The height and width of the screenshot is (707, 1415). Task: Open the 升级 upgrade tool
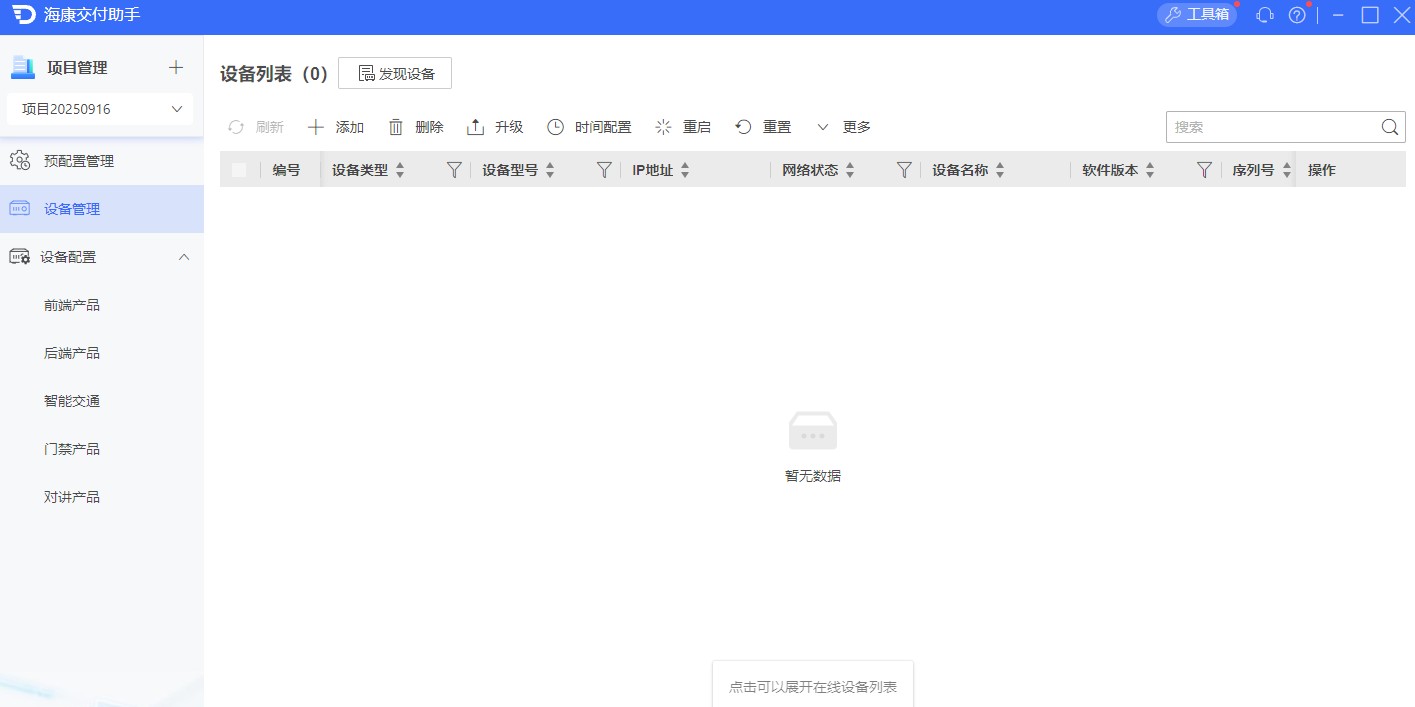474,126
